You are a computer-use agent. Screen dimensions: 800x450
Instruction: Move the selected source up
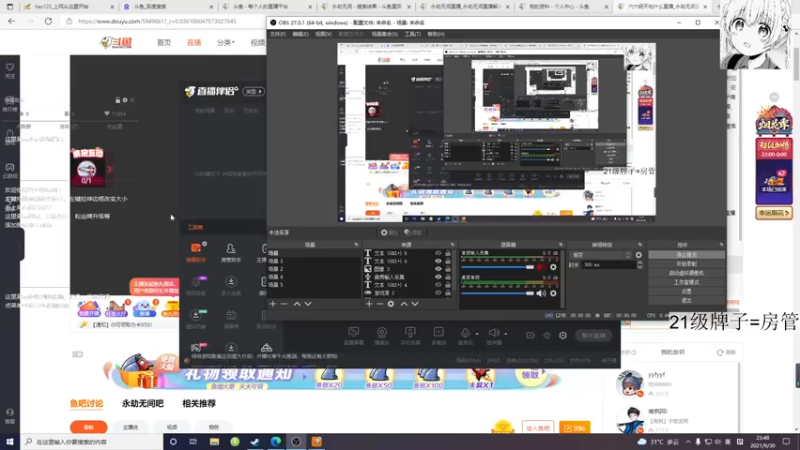(404, 304)
